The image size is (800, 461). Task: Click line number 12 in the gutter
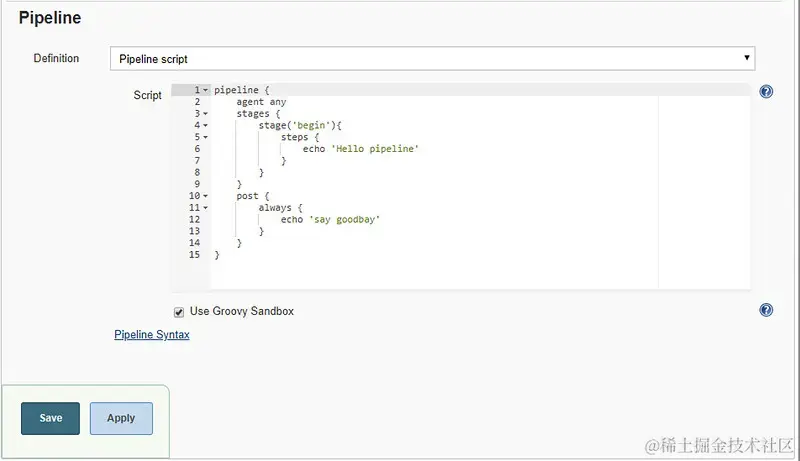coord(194,219)
